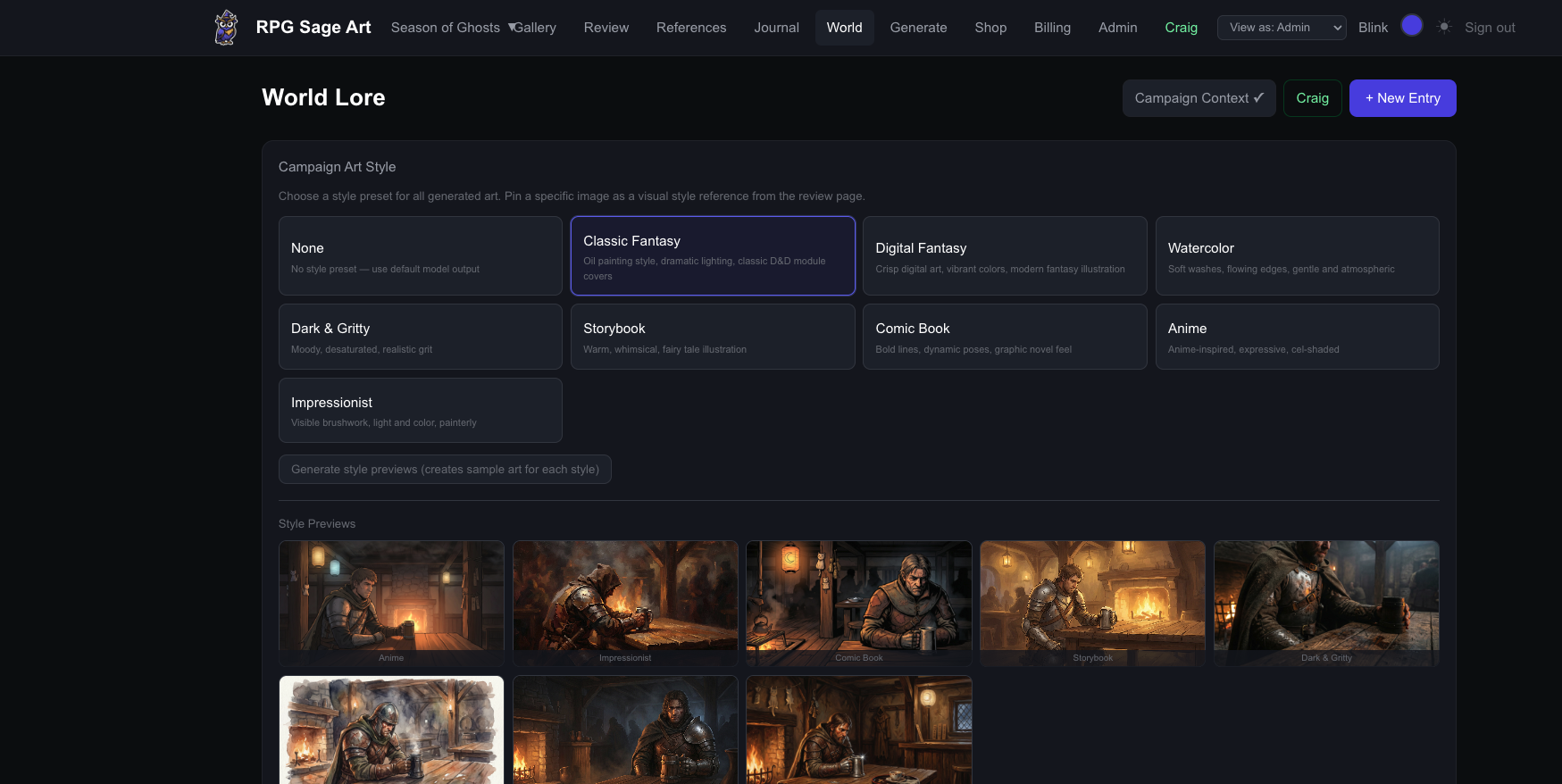
Task: Switch to the Generate tab
Action: [x=918, y=28]
